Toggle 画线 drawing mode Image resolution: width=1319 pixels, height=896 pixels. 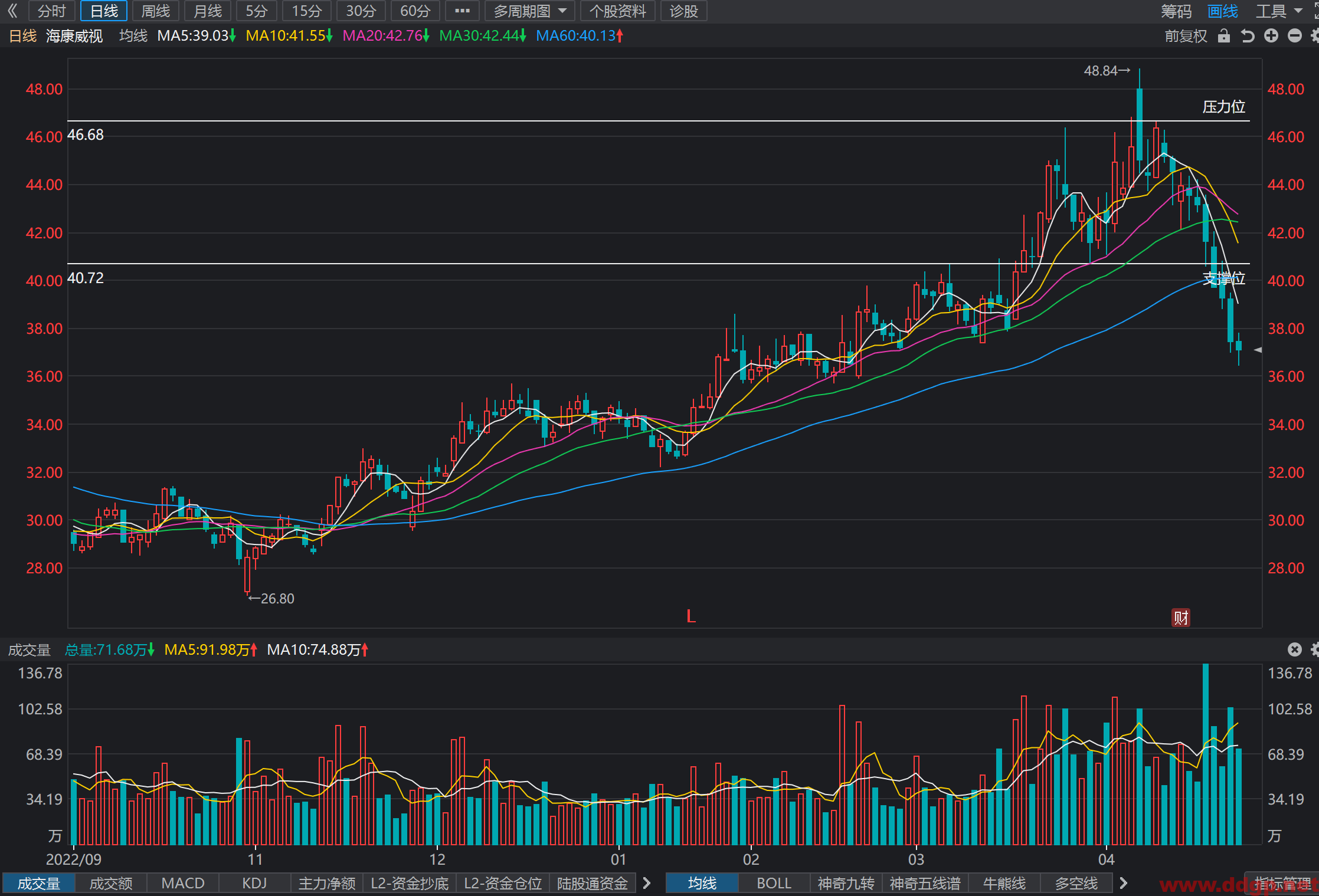[1223, 11]
